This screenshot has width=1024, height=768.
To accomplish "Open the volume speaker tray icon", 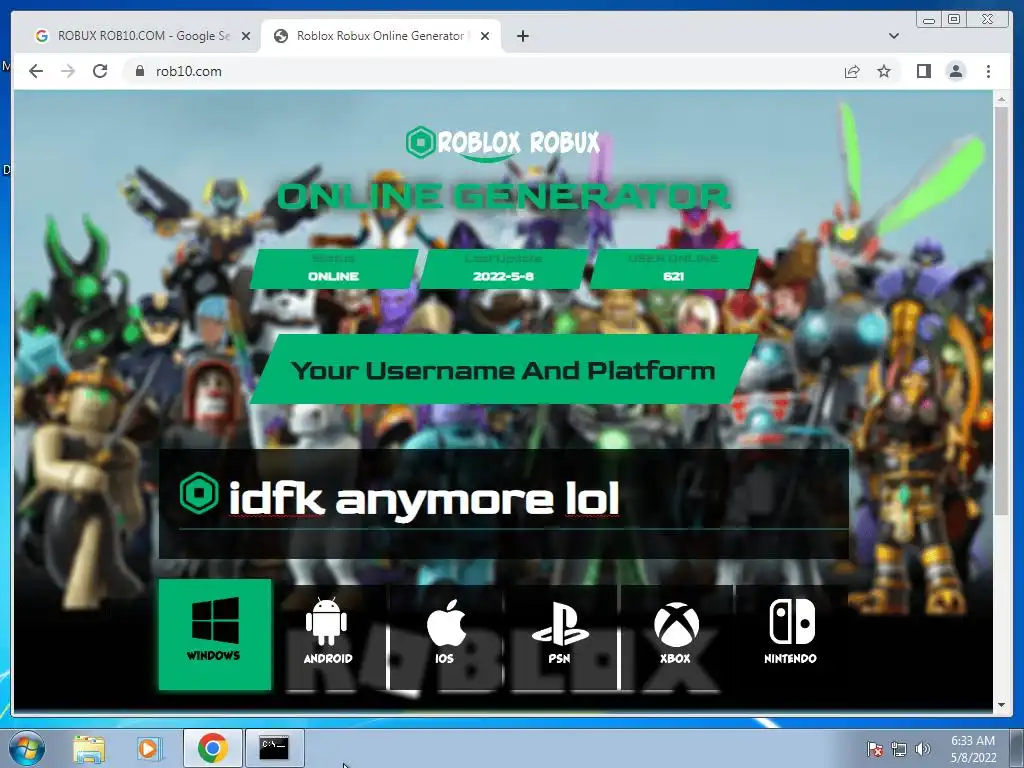I will [922, 750].
